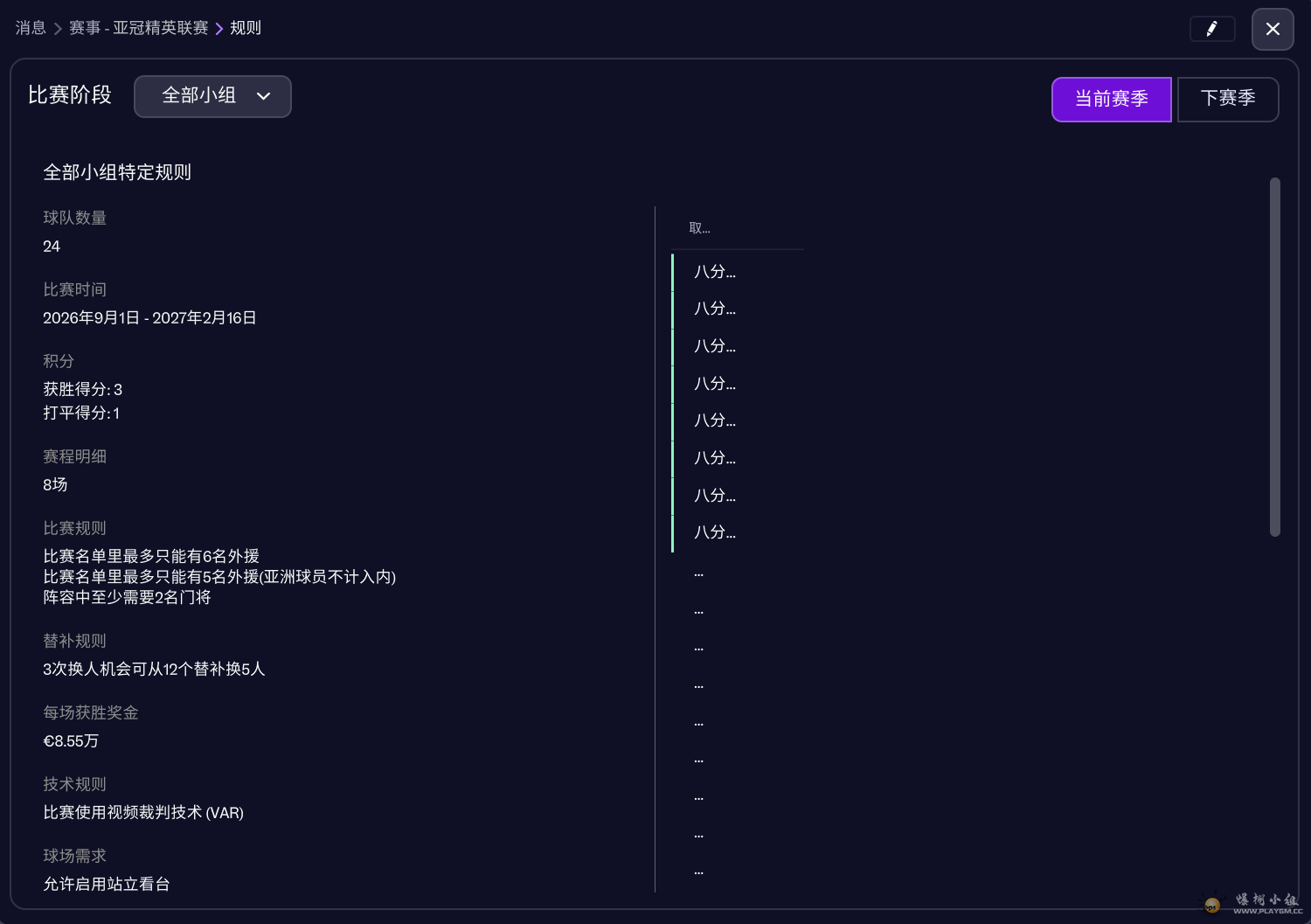The height and width of the screenshot is (924, 1311).
Task: Select the last 八分... row
Action: click(x=715, y=532)
